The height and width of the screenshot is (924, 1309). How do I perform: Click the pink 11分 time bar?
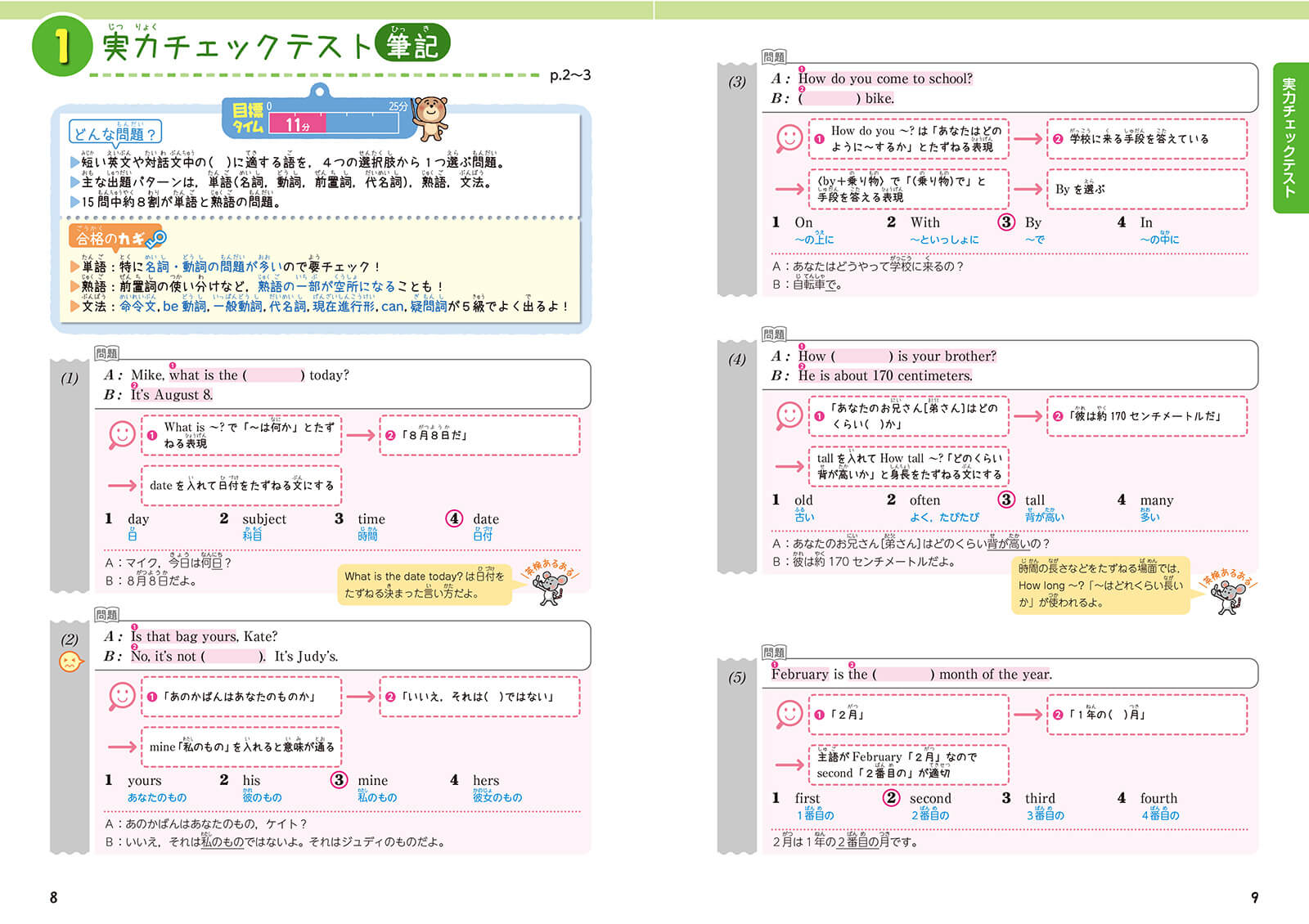[x=298, y=124]
